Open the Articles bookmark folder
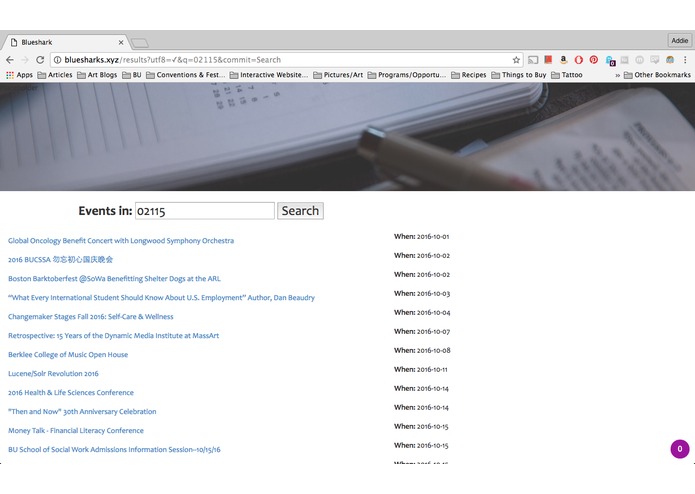Screen dimensions: 695x494 (x=55, y=75)
